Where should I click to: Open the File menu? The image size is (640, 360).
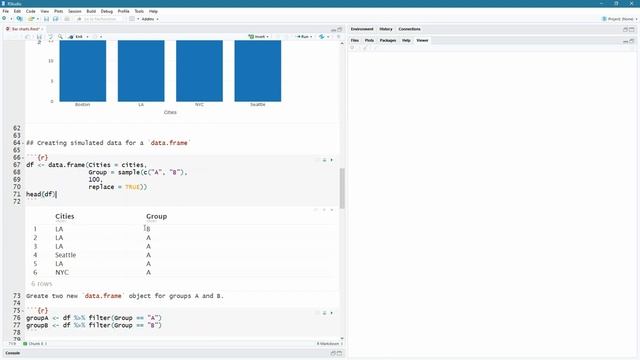(x=6, y=11)
